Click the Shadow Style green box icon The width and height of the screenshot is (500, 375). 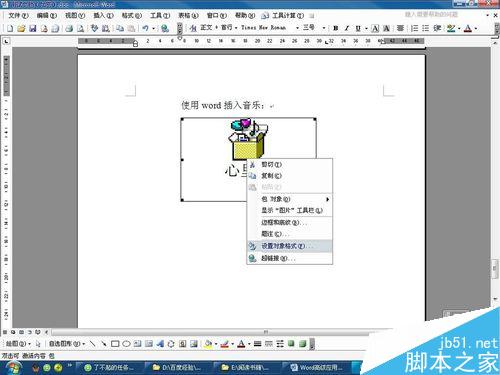point(291,343)
